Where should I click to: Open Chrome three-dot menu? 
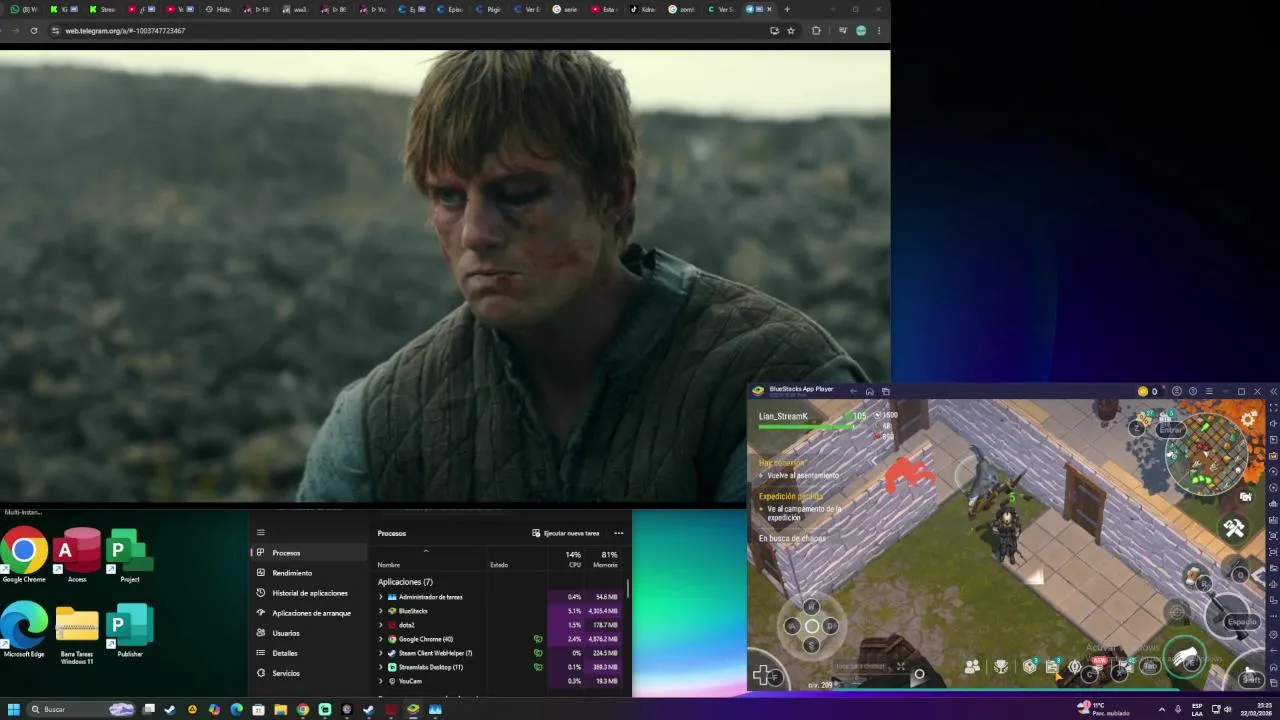point(879,31)
